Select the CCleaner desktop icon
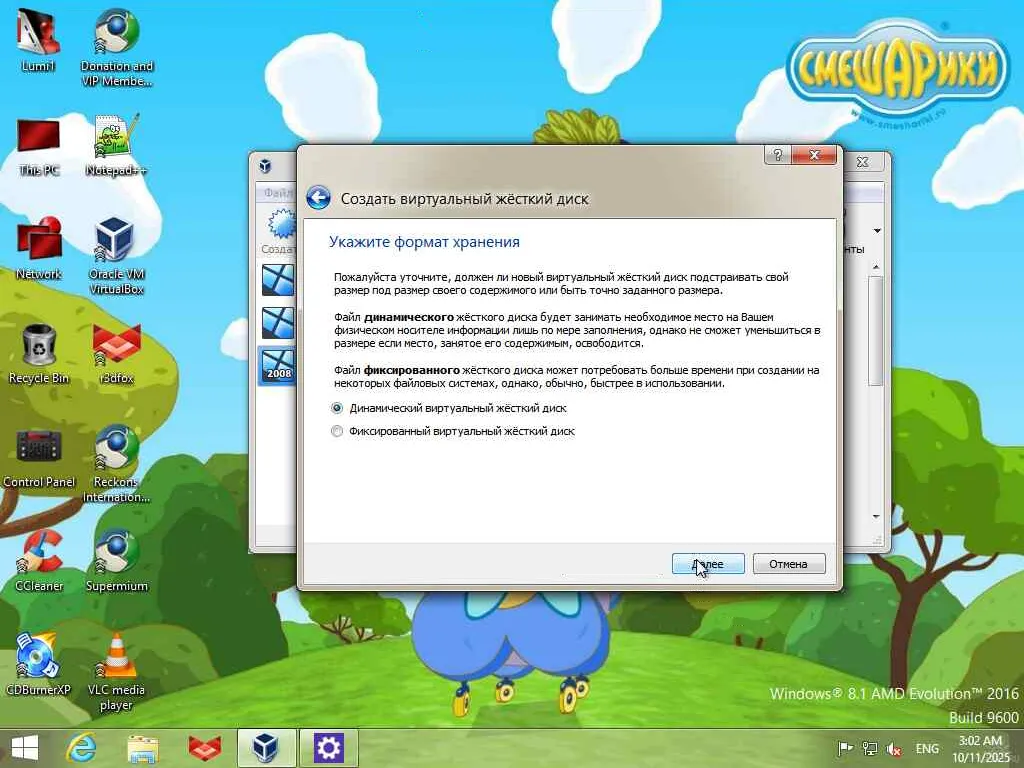Image resolution: width=1024 pixels, height=768 pixels. pos(39,561)
